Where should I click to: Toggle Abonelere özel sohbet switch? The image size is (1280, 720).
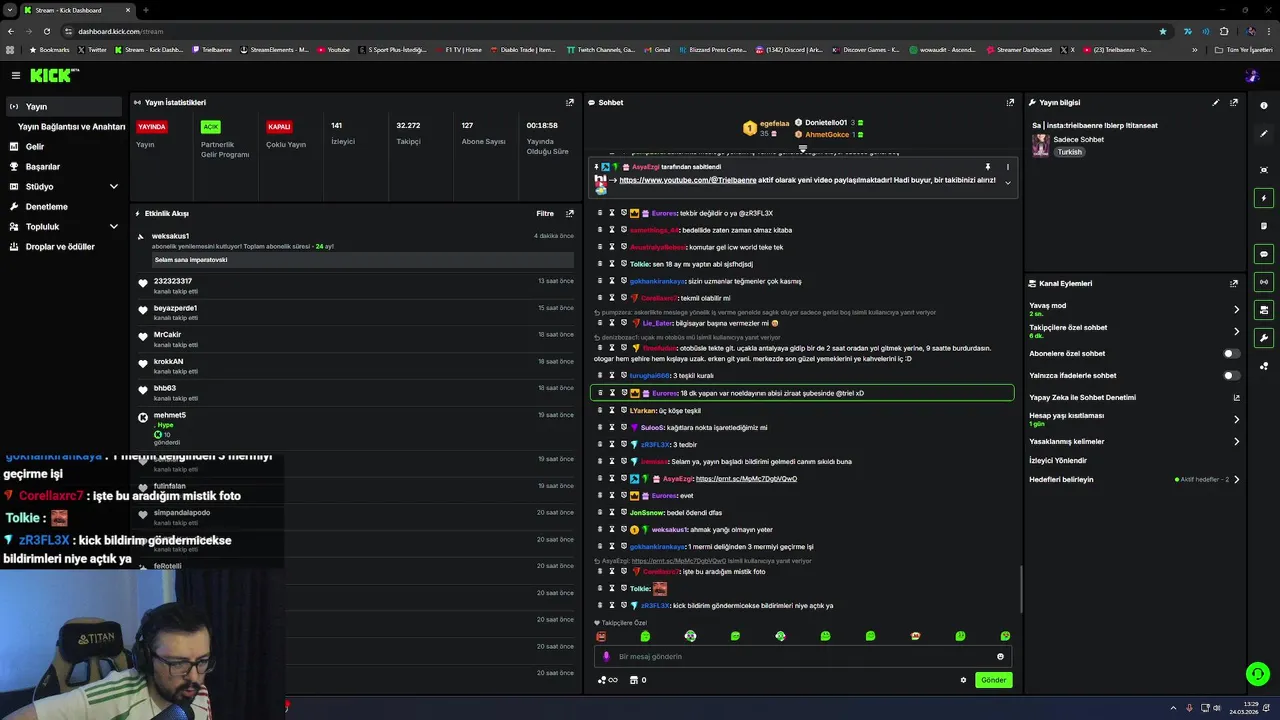[x=1232, y=353]
